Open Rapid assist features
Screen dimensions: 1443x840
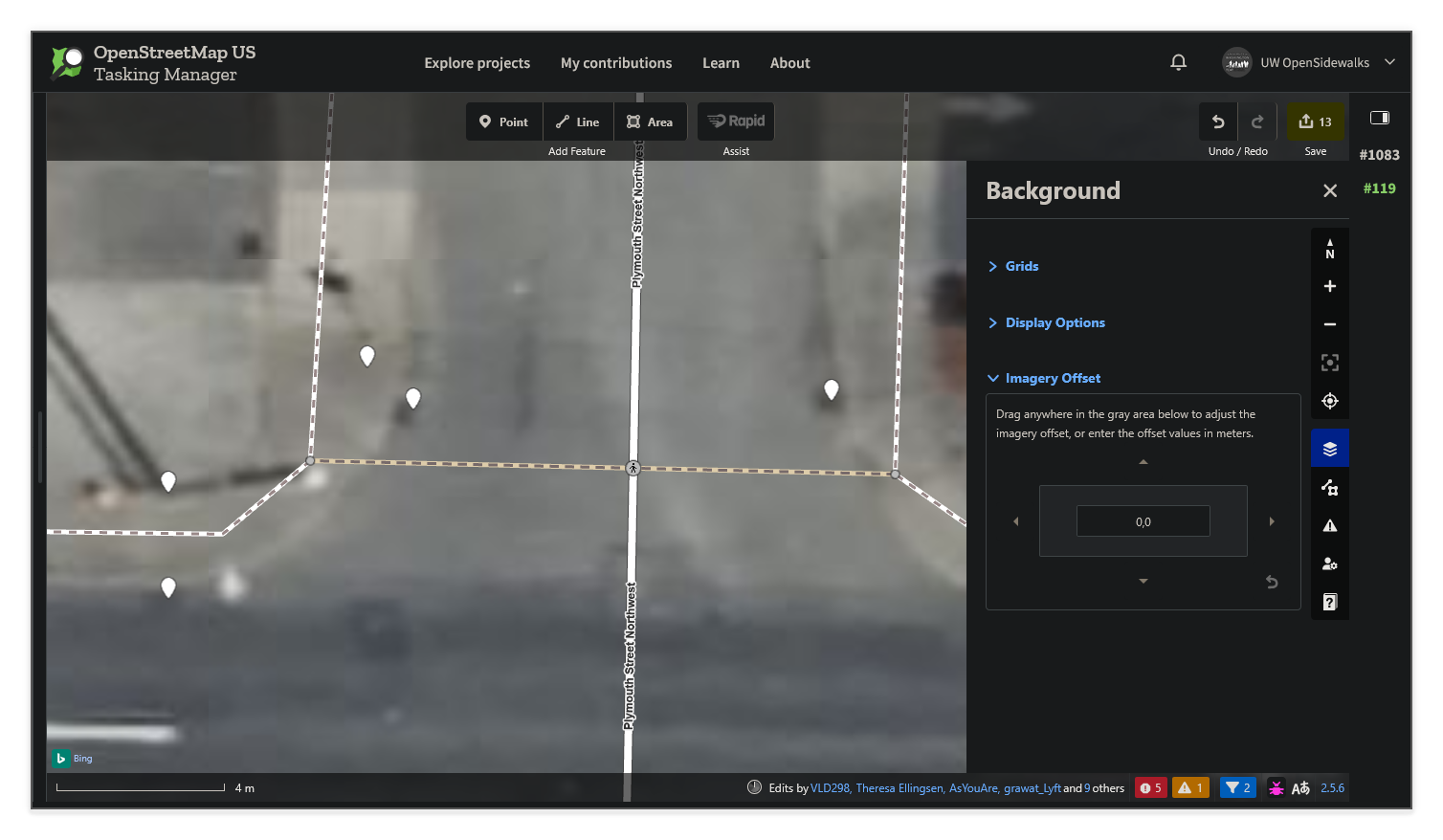(x=735, y=121)
